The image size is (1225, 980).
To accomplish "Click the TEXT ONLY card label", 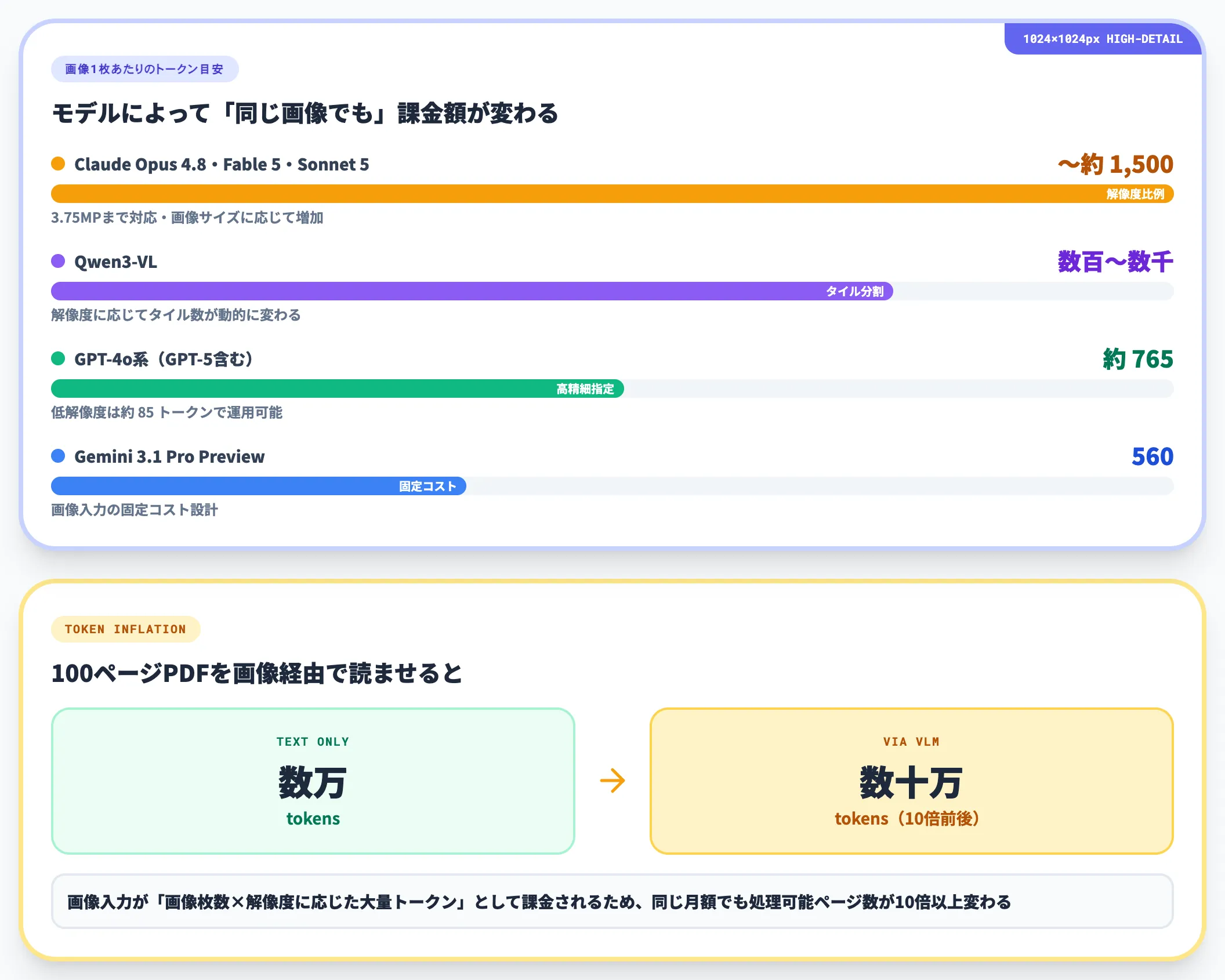I will (x=313, y=742).
